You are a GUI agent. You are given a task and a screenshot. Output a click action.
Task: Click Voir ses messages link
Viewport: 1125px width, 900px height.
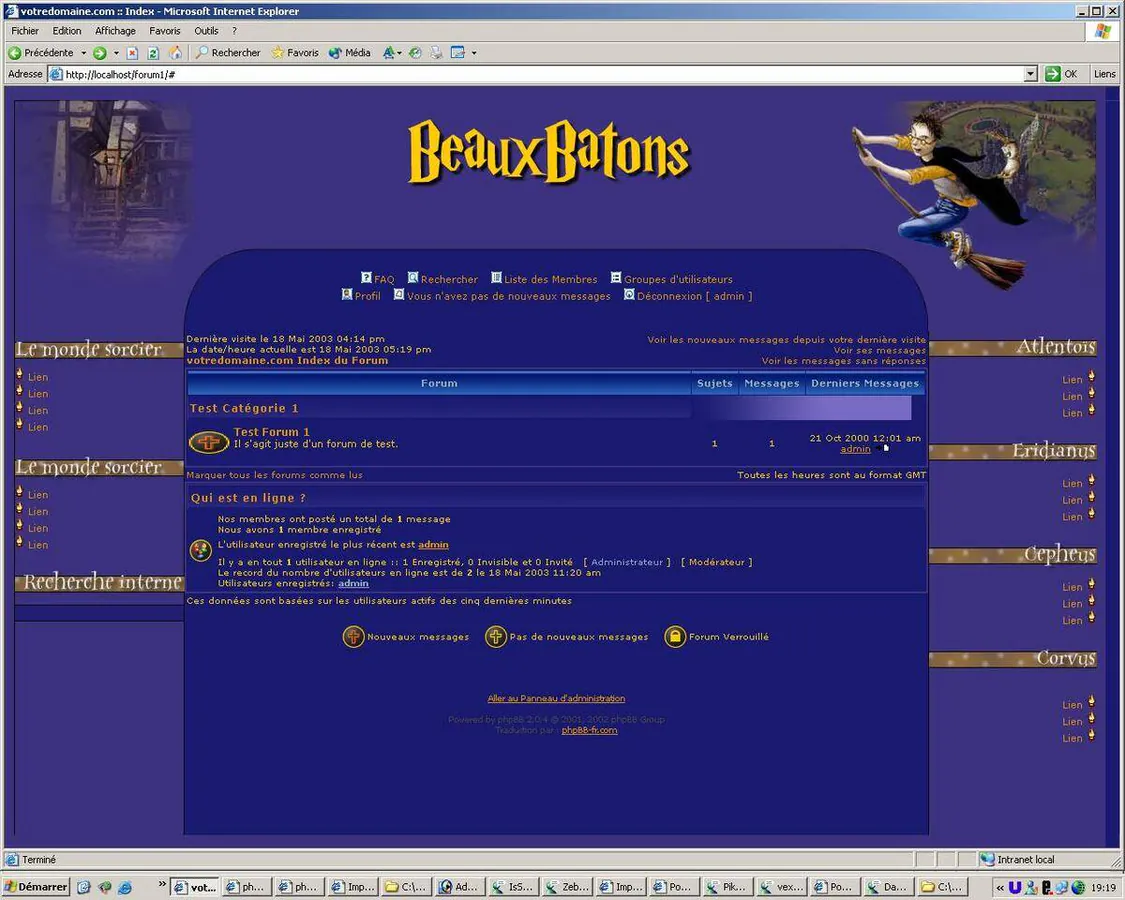(880, 350)
